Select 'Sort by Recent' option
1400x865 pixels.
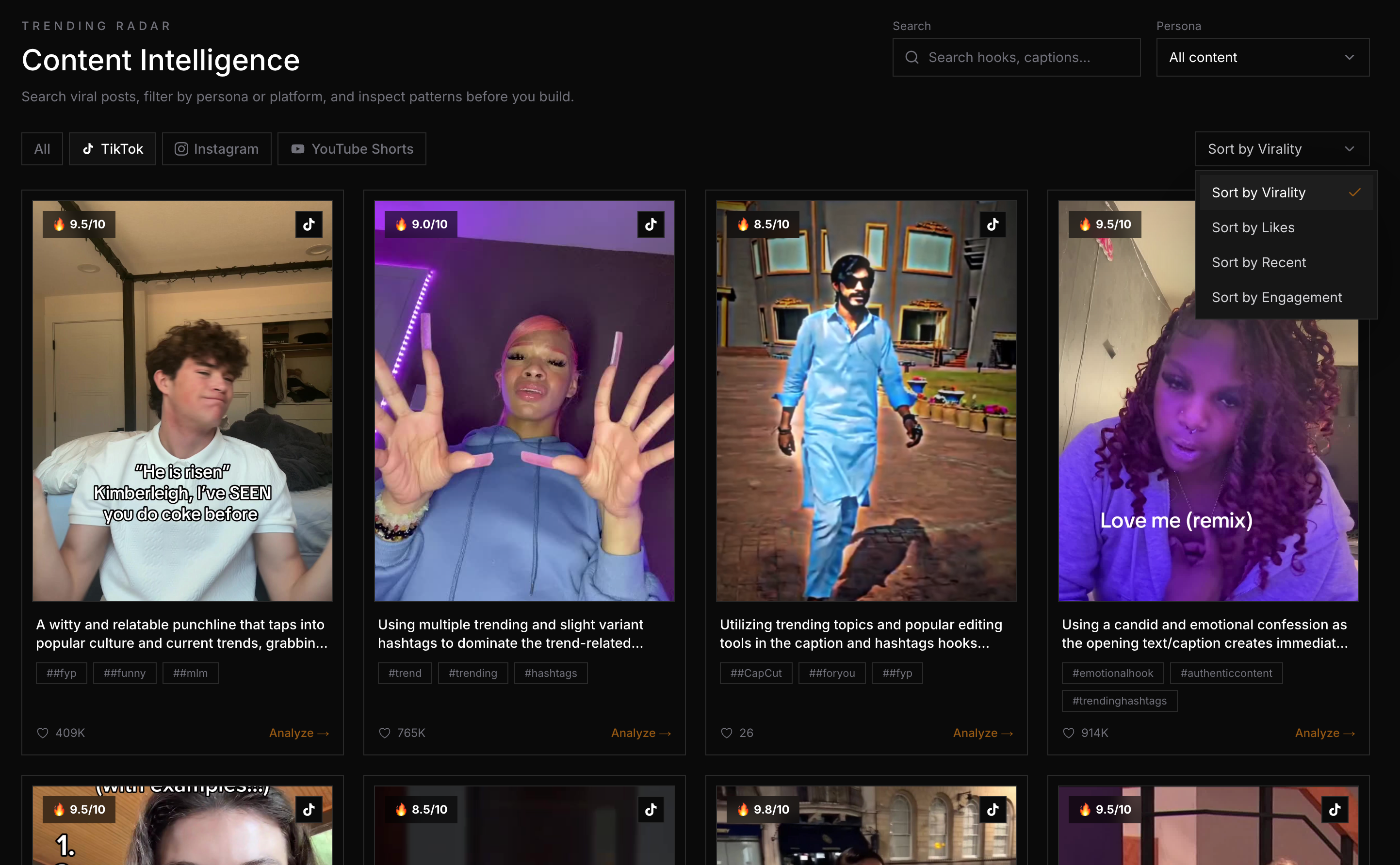(x=1259, y=262)
